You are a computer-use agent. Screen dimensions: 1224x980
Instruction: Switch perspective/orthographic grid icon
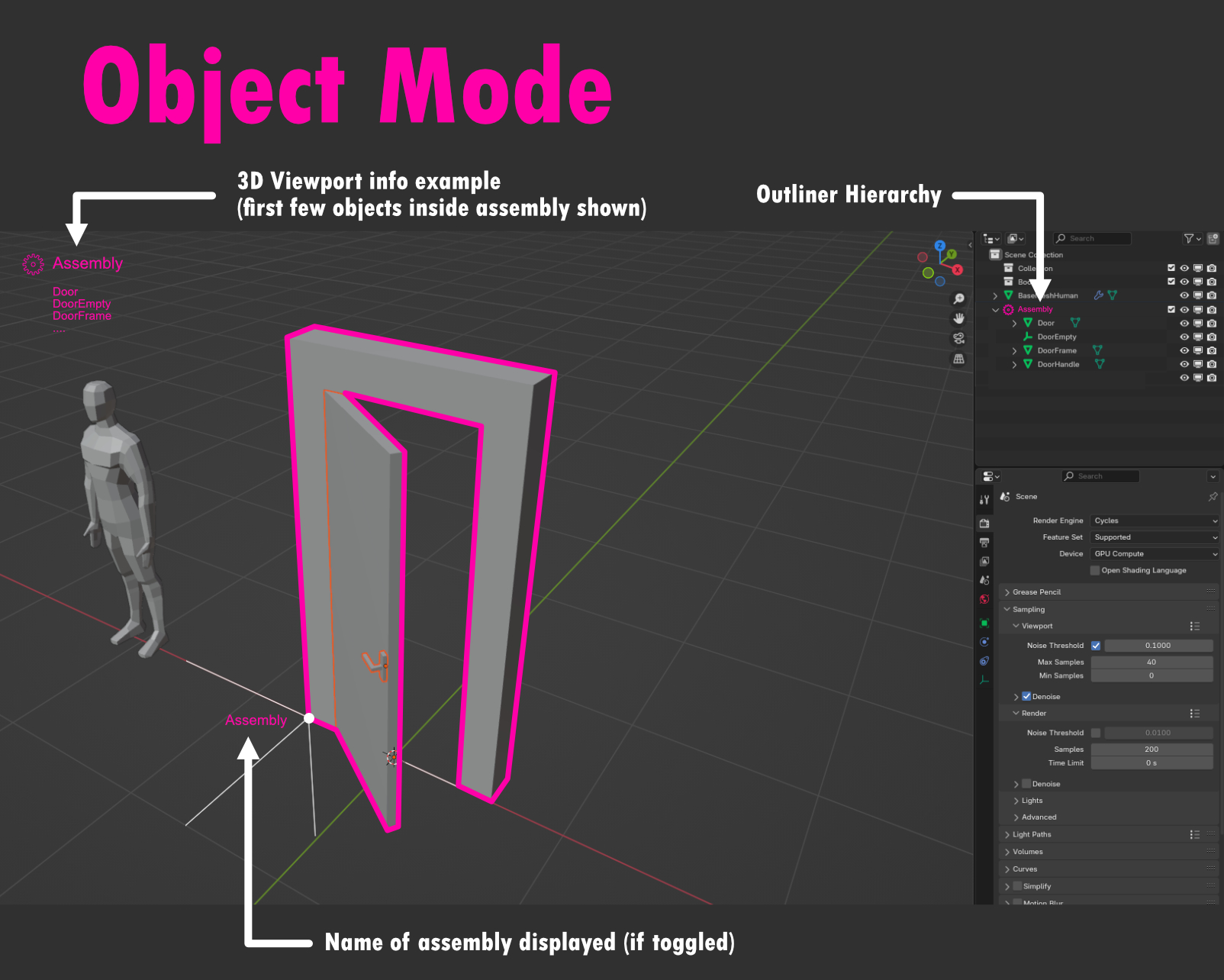(959, 359)
